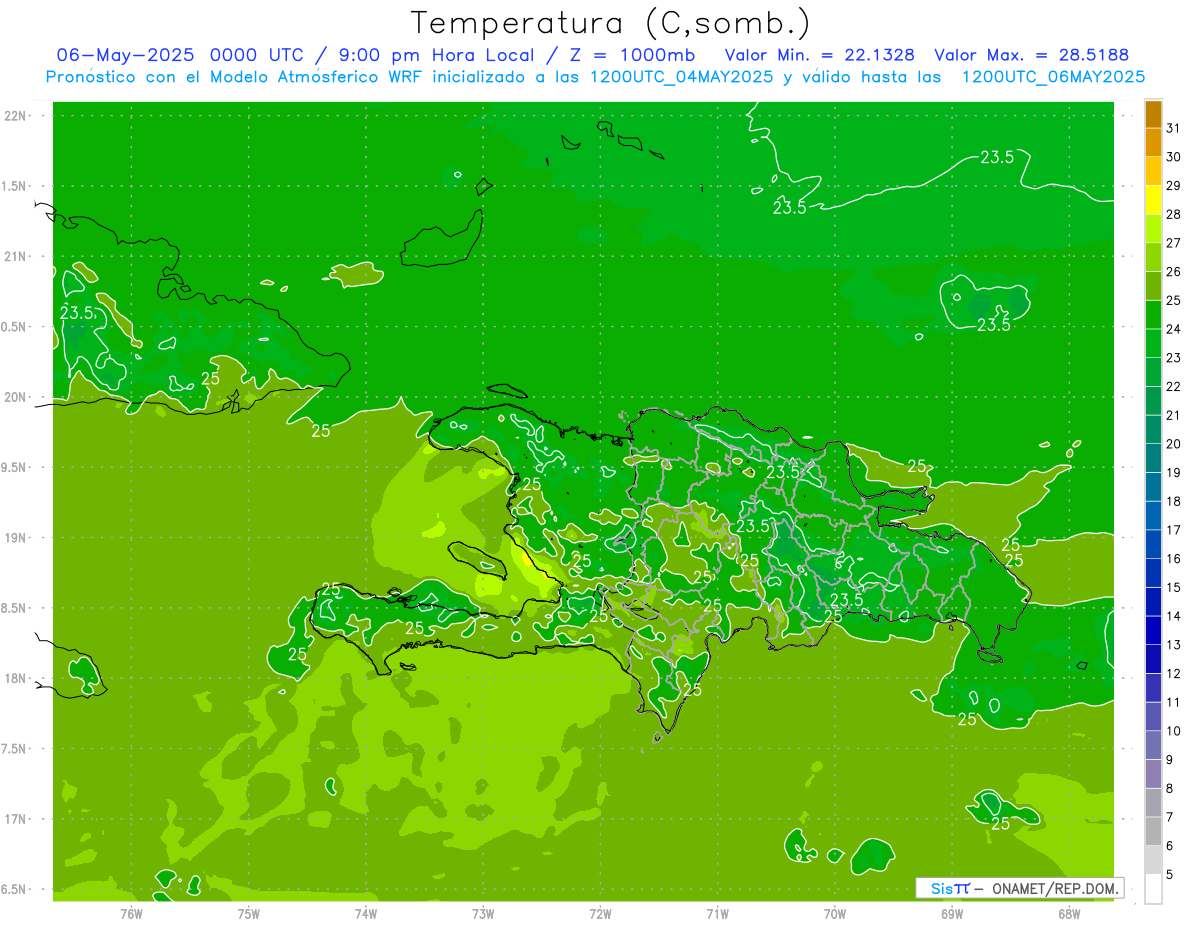The width and height of the screenshot is (1200, 927).
Task: Click the color bar label 31
Action: pos(1173,128)
